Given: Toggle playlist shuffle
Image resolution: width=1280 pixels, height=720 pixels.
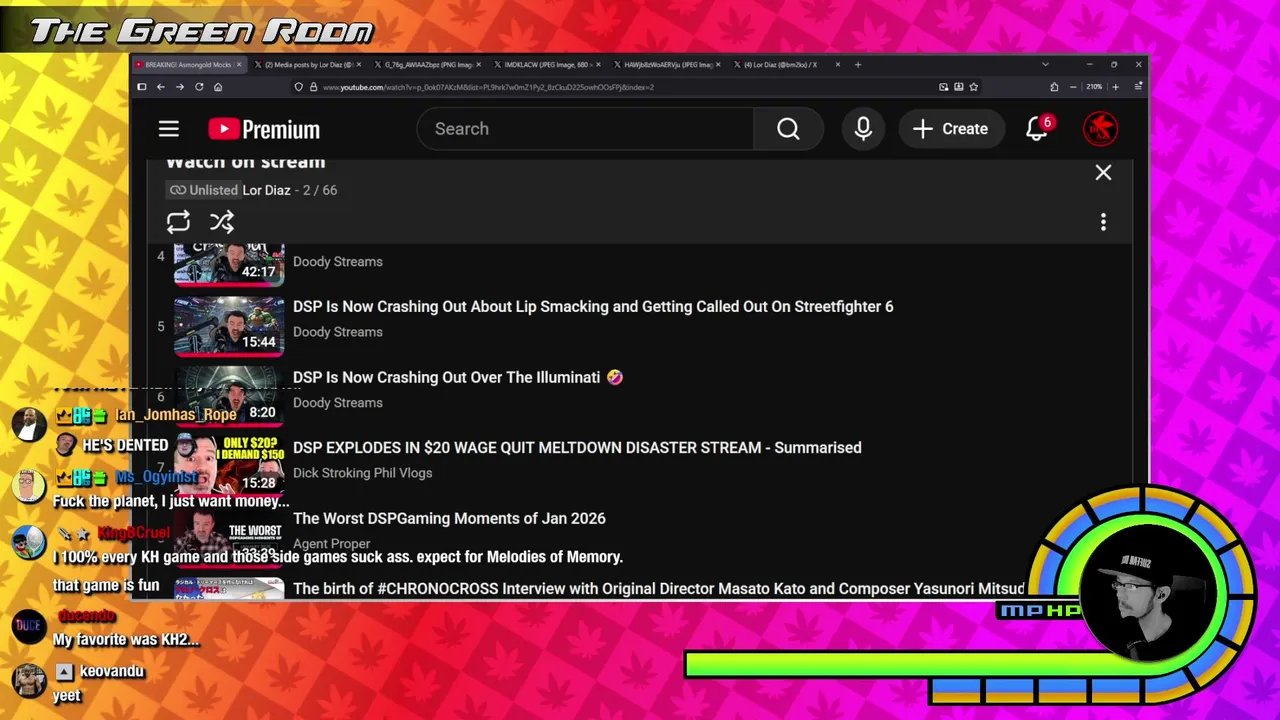Looking at the screenshot, I should pos(222,222).
